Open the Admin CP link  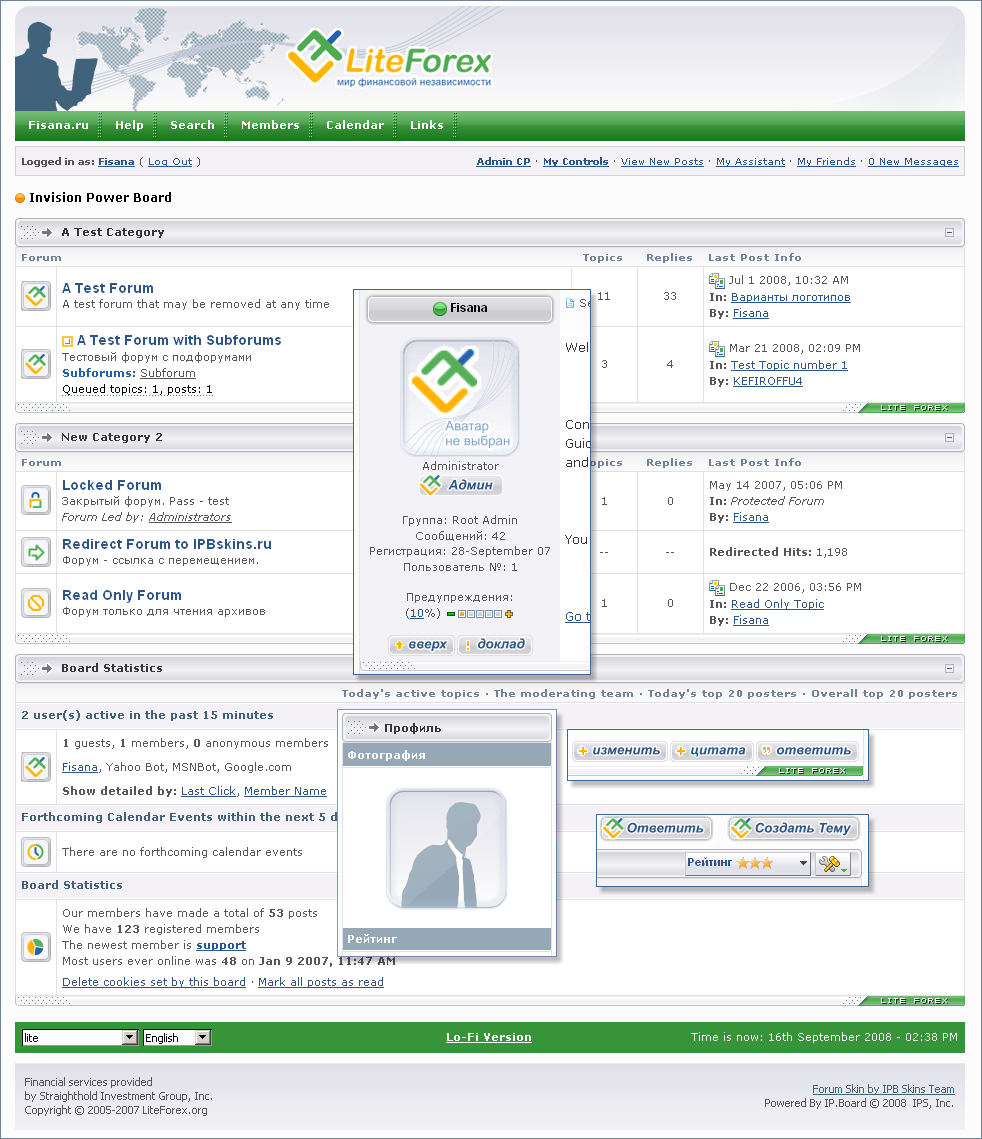[x=503, y=161]
